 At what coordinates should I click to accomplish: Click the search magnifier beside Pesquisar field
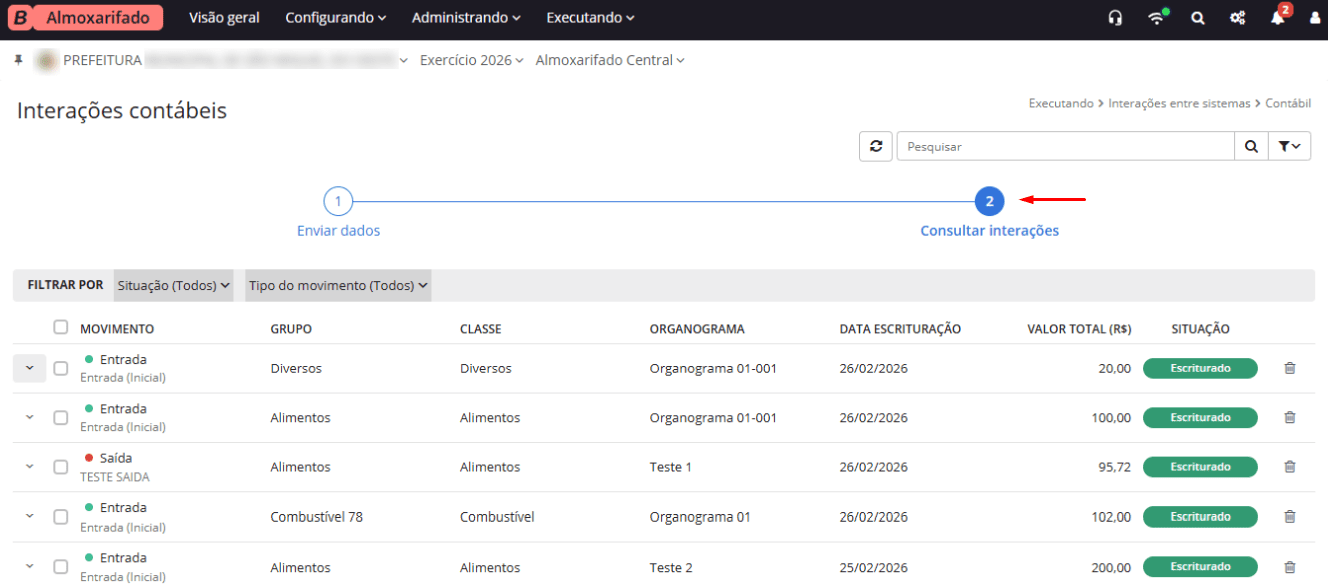(x=1251, y=146)
